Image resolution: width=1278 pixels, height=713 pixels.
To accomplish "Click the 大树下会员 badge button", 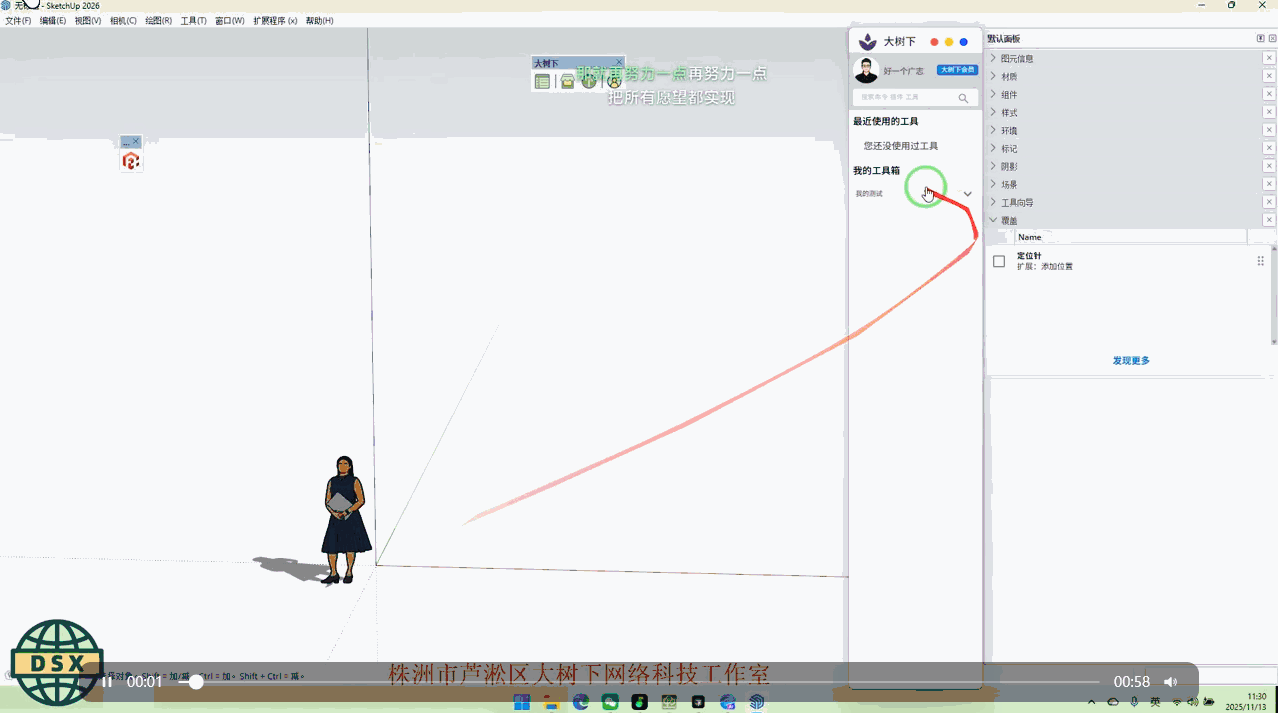I will (956, 70).
